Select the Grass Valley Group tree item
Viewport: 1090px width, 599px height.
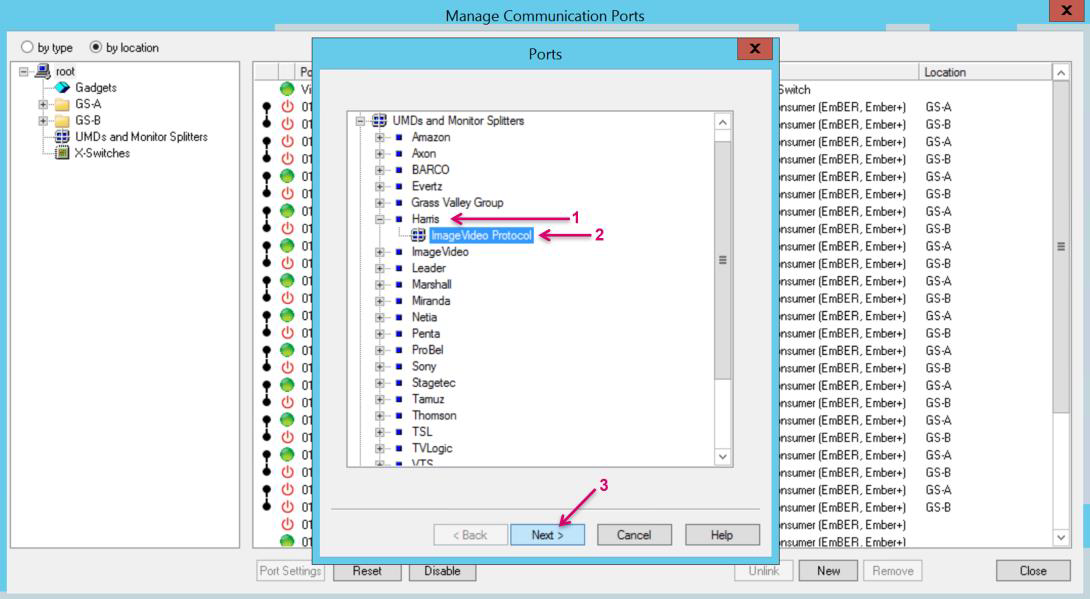[x=451, y=202]
